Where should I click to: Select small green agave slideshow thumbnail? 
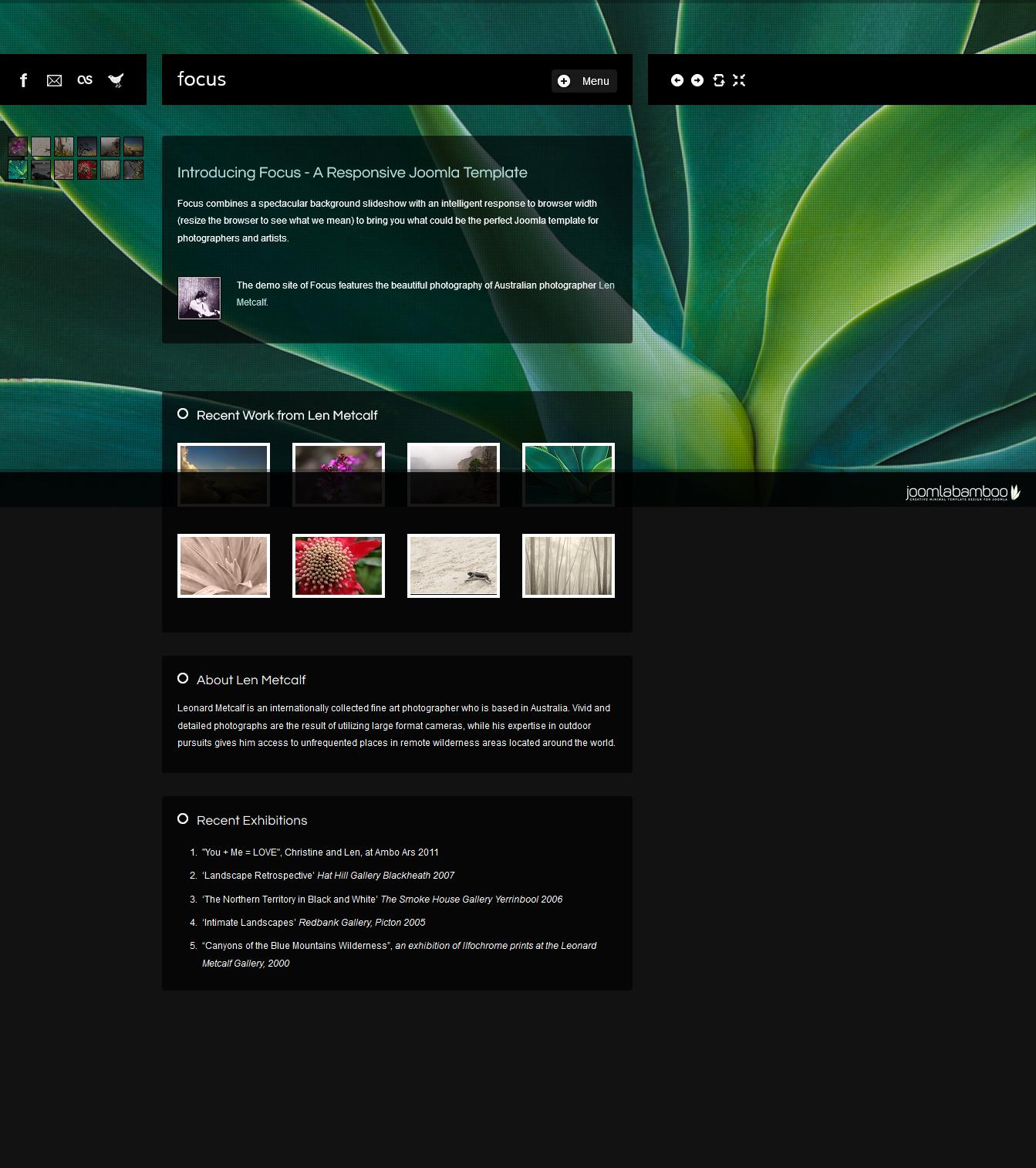tap(18, 170)
